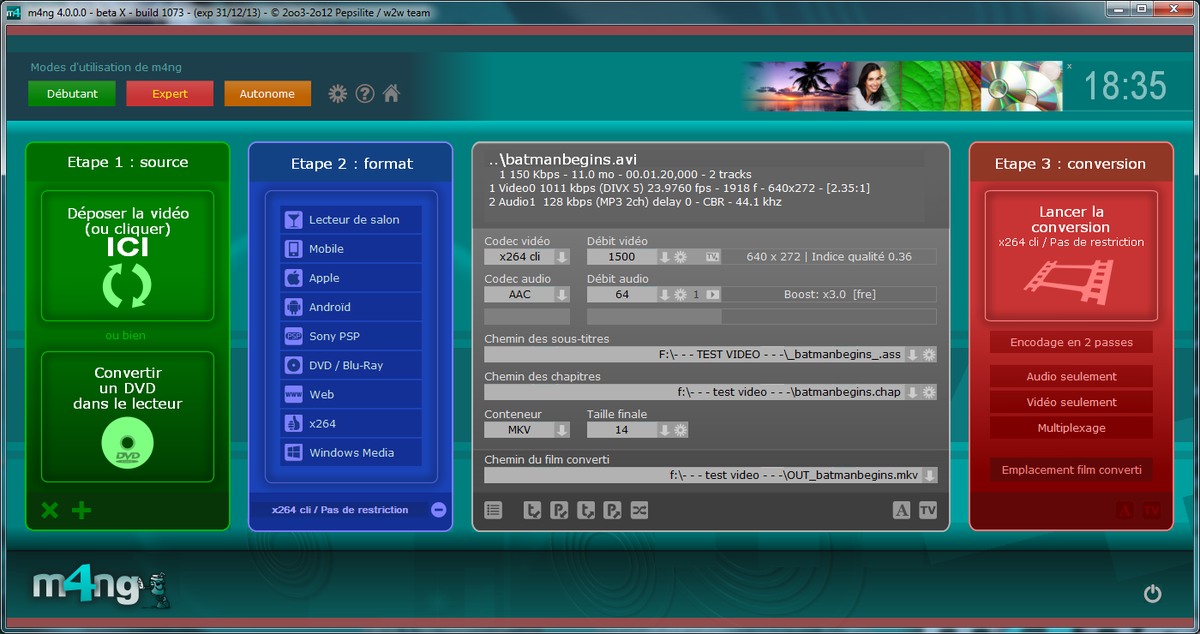Click the green plus icon to add source
Screen dimensions: 1200x634
[82, 511]
